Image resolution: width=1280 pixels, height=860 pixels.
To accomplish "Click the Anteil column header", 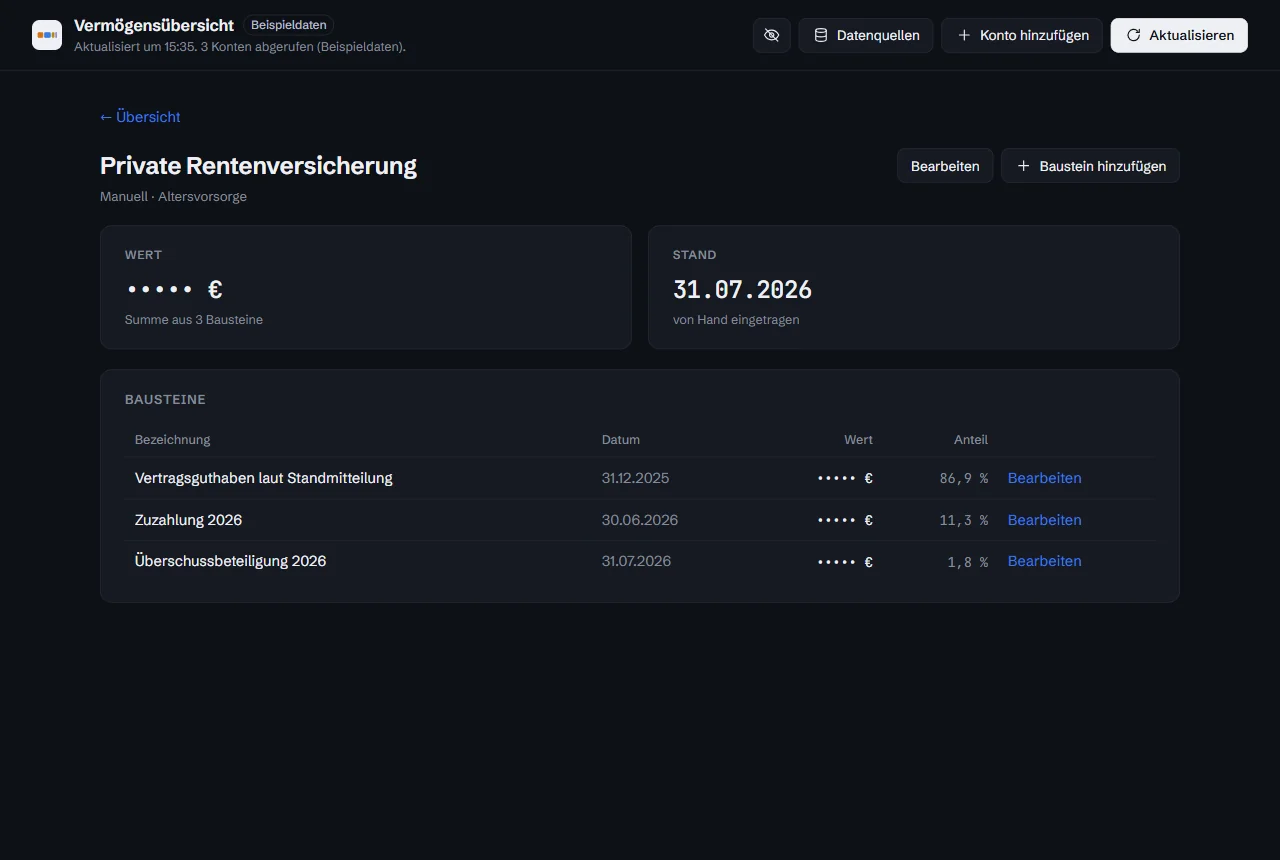I will [x=971, y=439].
